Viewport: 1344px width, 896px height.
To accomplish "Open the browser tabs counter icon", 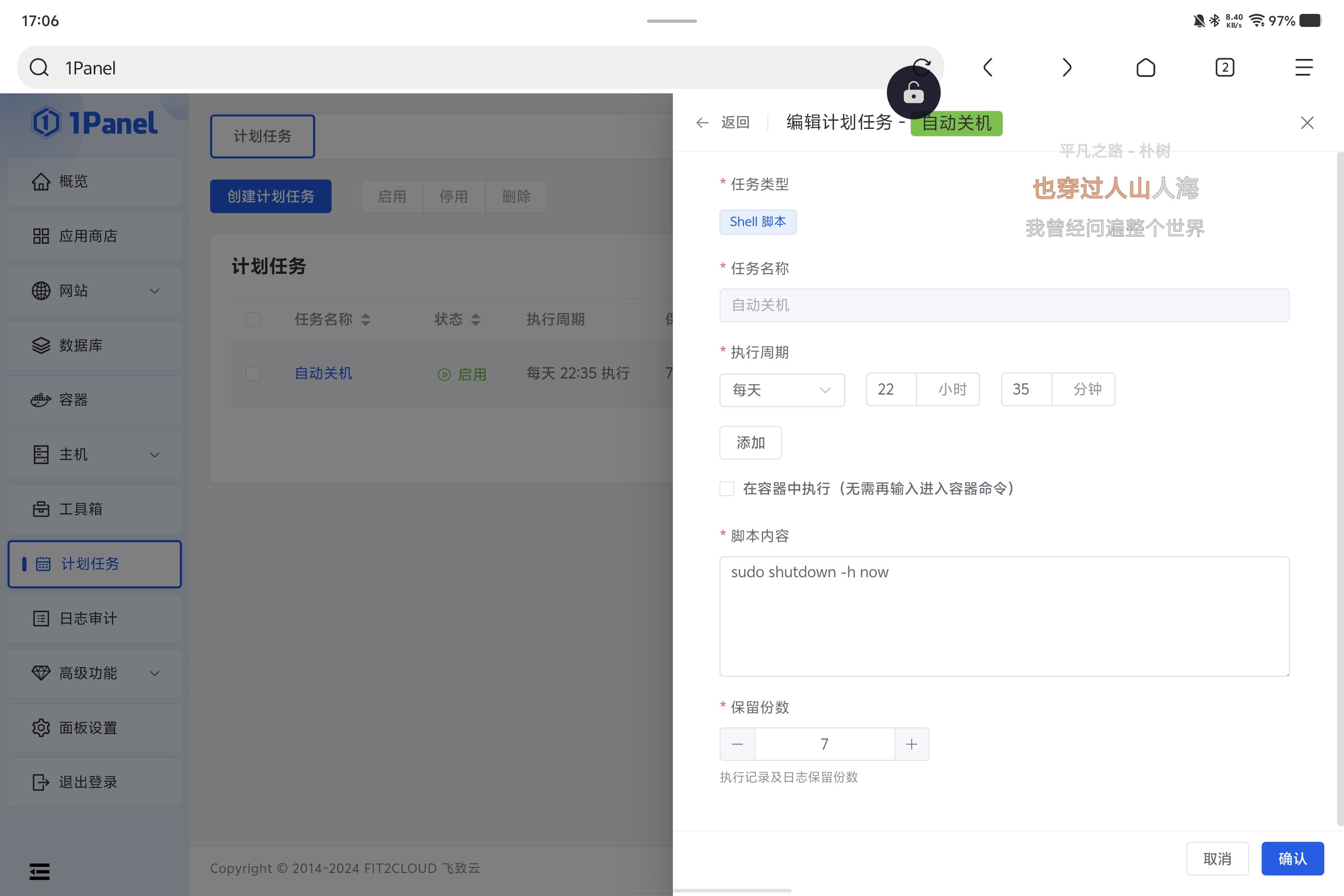I will click(1225, 67).
